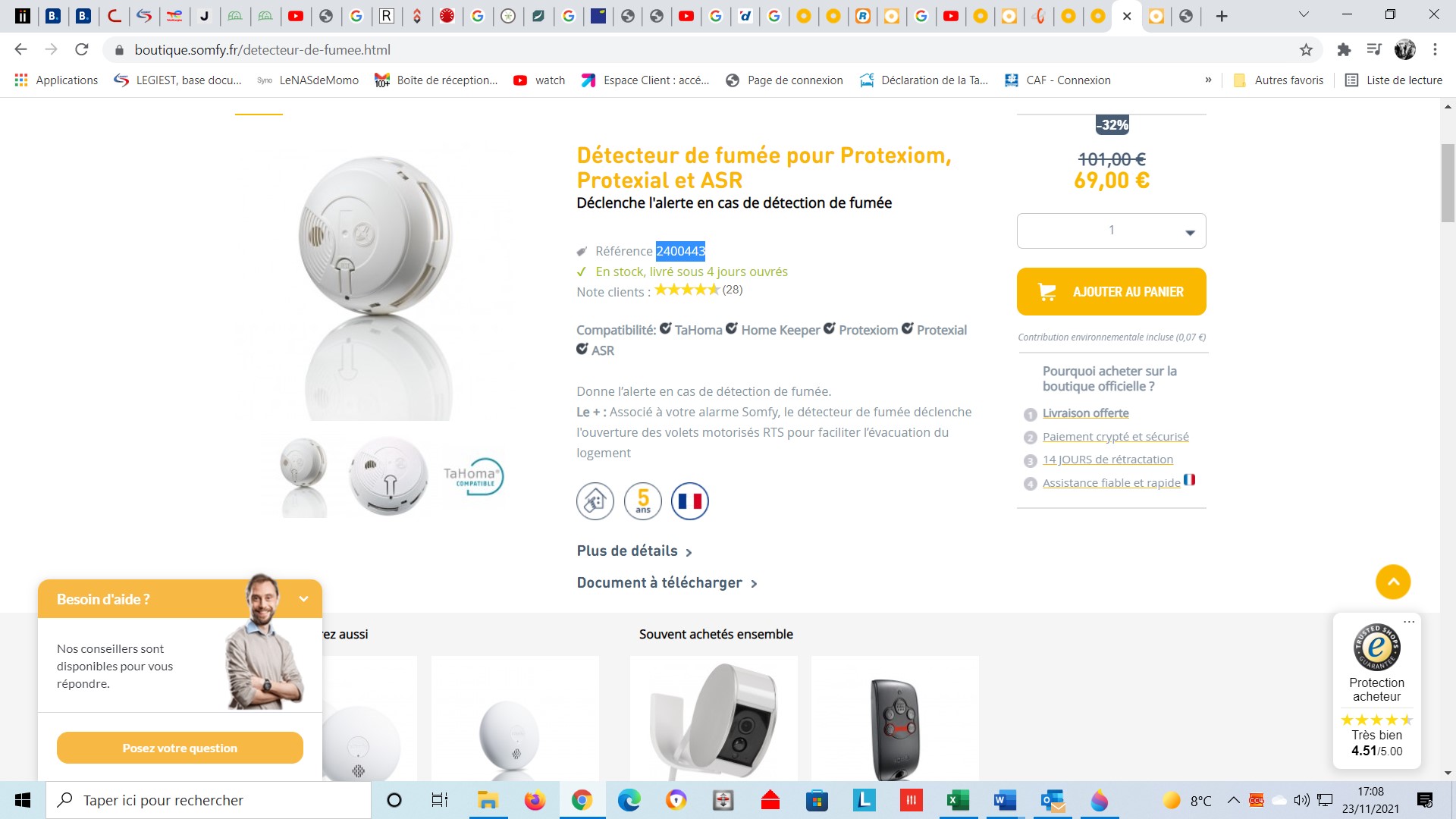Reload the current page

tap(82, 50)
